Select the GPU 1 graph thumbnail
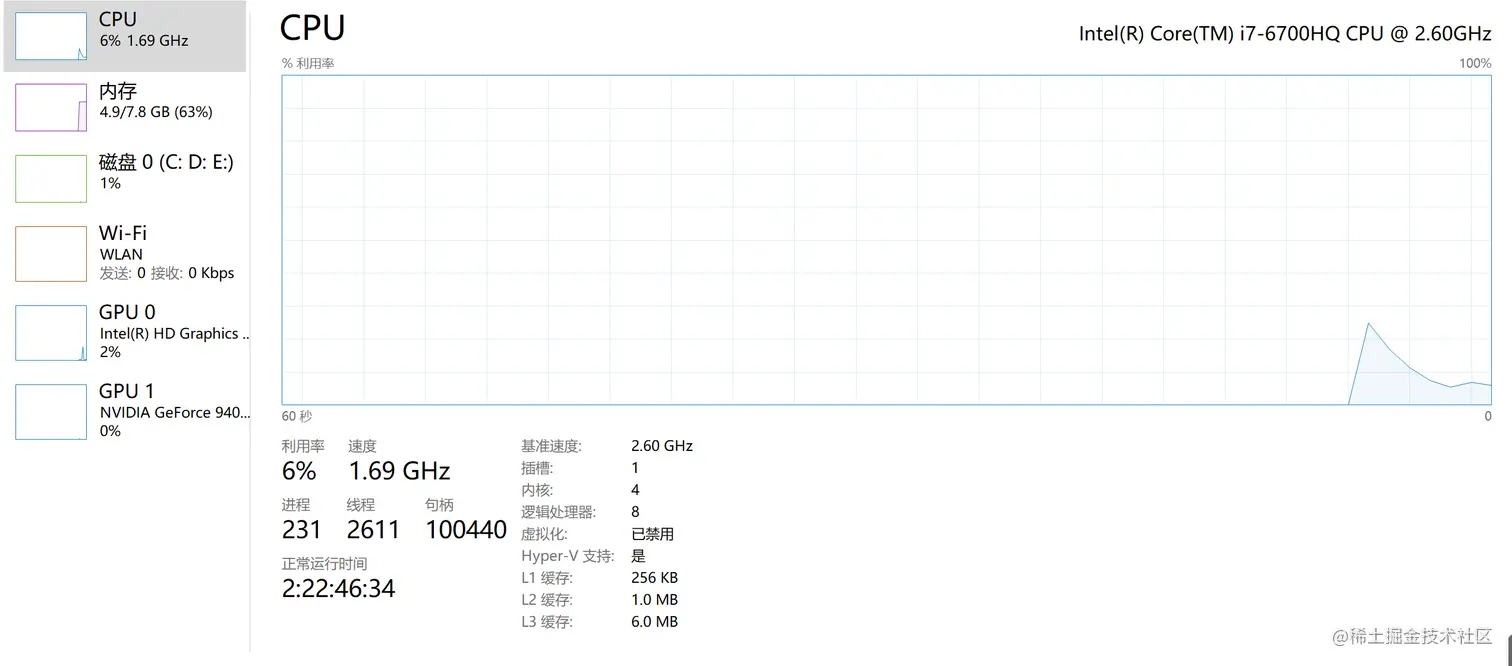 click(51, 412)
